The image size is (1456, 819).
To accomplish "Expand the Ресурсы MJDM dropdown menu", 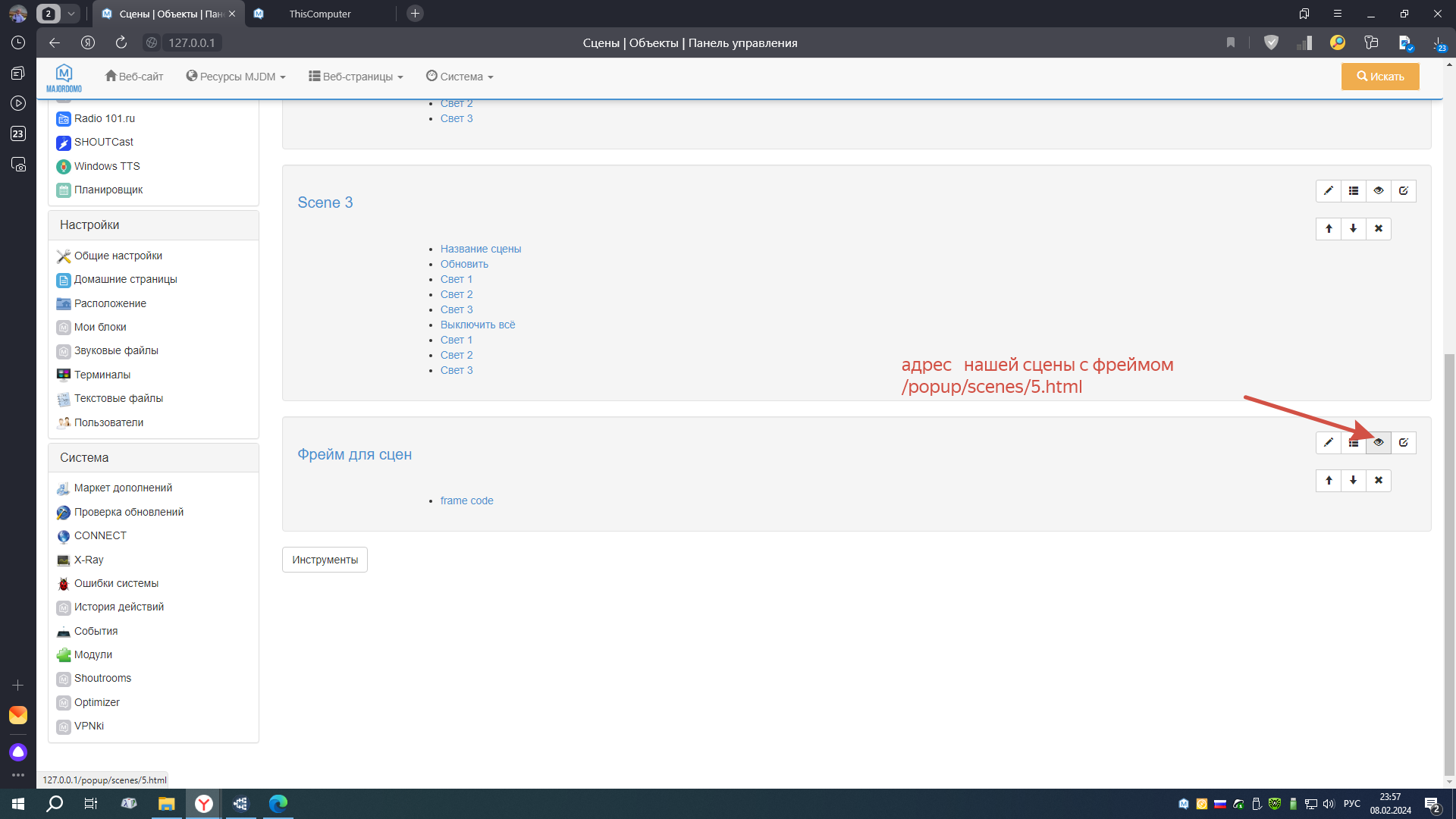I will [236, 77].
